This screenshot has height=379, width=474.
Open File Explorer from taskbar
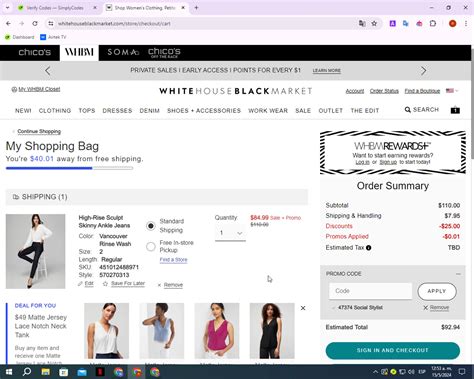point(45,372)
